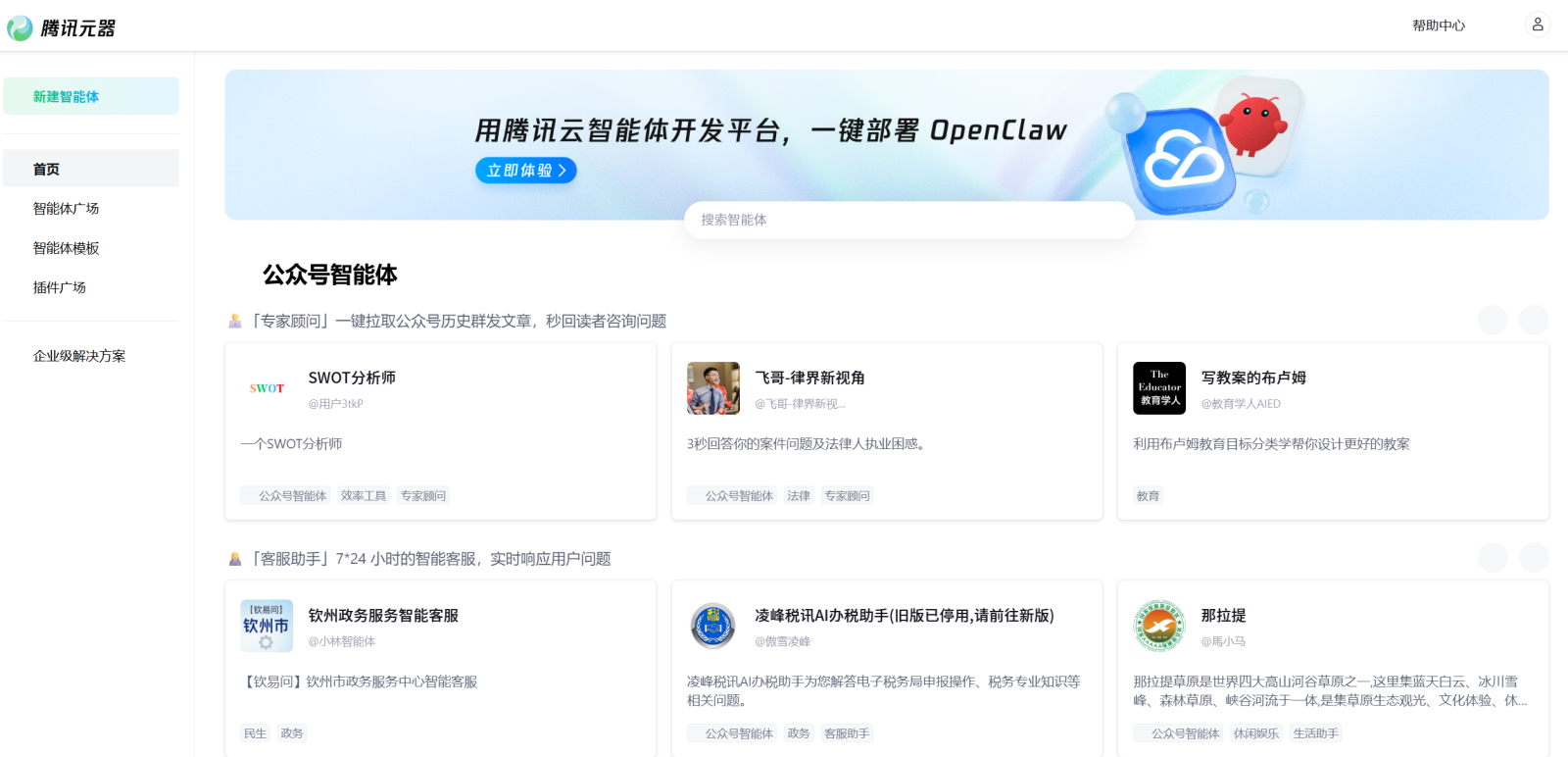The width and height of the screenshot is (1568, 757).
Task: Click description 利用布卢姆教育目标分类学帮你设计更好的教案
Action: coord(1272,444)
